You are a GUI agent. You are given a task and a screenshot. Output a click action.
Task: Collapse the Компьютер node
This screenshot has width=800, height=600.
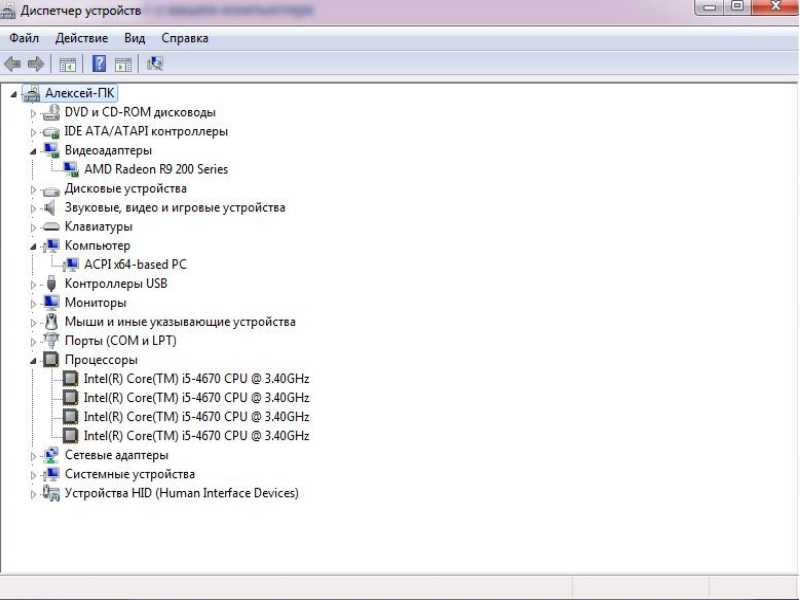33,247
